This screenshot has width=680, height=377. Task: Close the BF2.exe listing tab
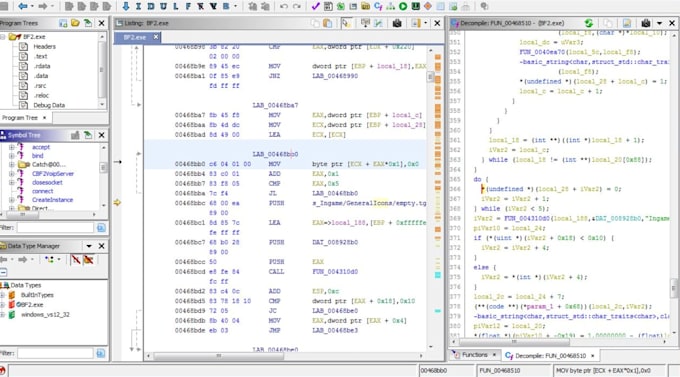point(156,37)
